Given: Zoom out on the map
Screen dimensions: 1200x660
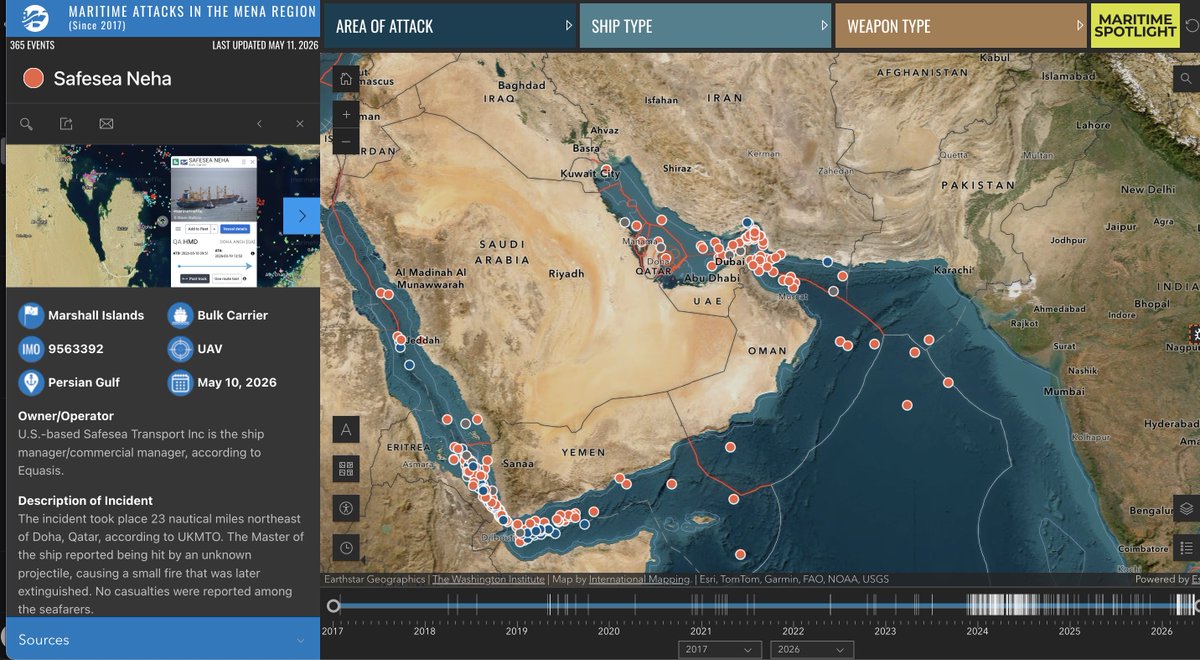Looking at the screenshot, I should pos(346,141).
